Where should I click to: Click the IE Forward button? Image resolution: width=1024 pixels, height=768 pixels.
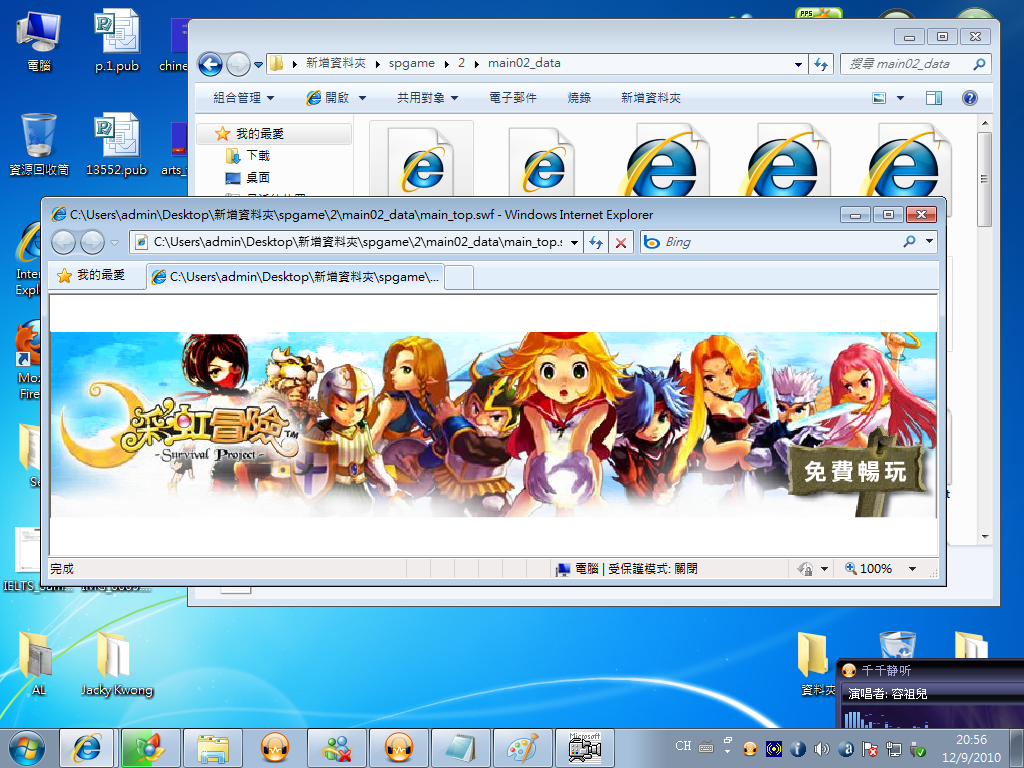coord(92,242)
